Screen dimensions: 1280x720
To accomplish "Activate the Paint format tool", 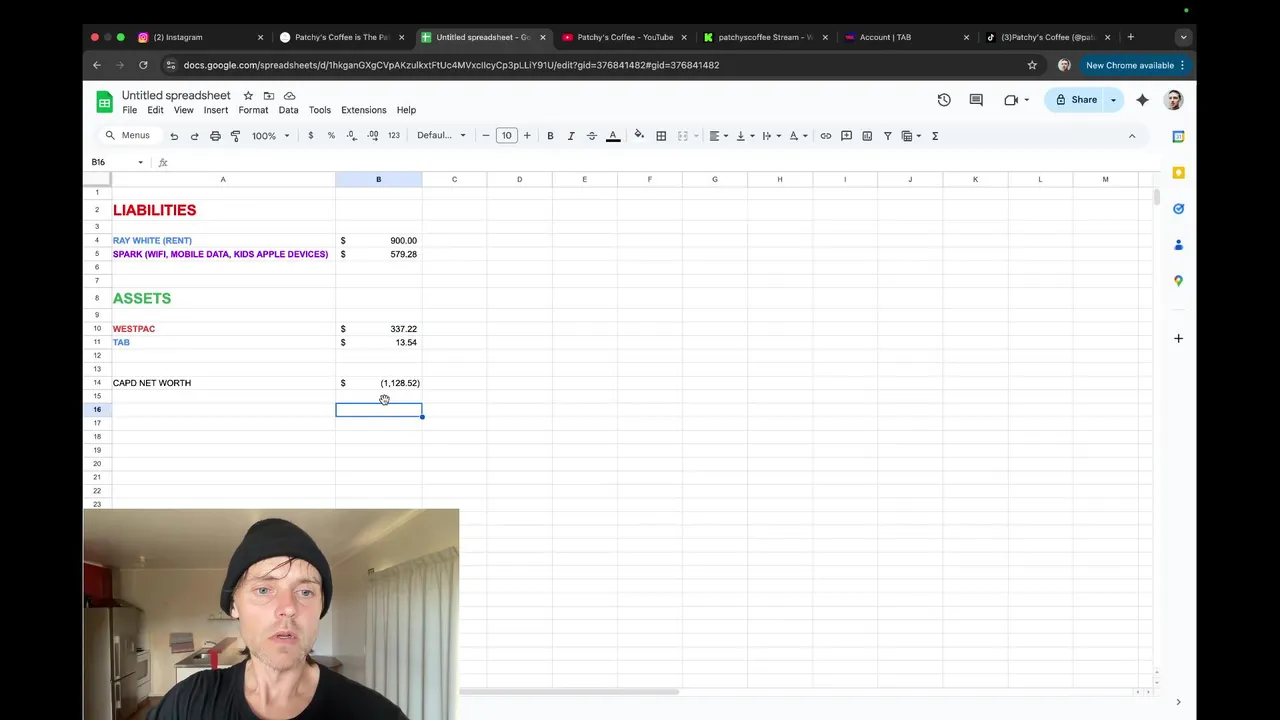I will 236,136.
